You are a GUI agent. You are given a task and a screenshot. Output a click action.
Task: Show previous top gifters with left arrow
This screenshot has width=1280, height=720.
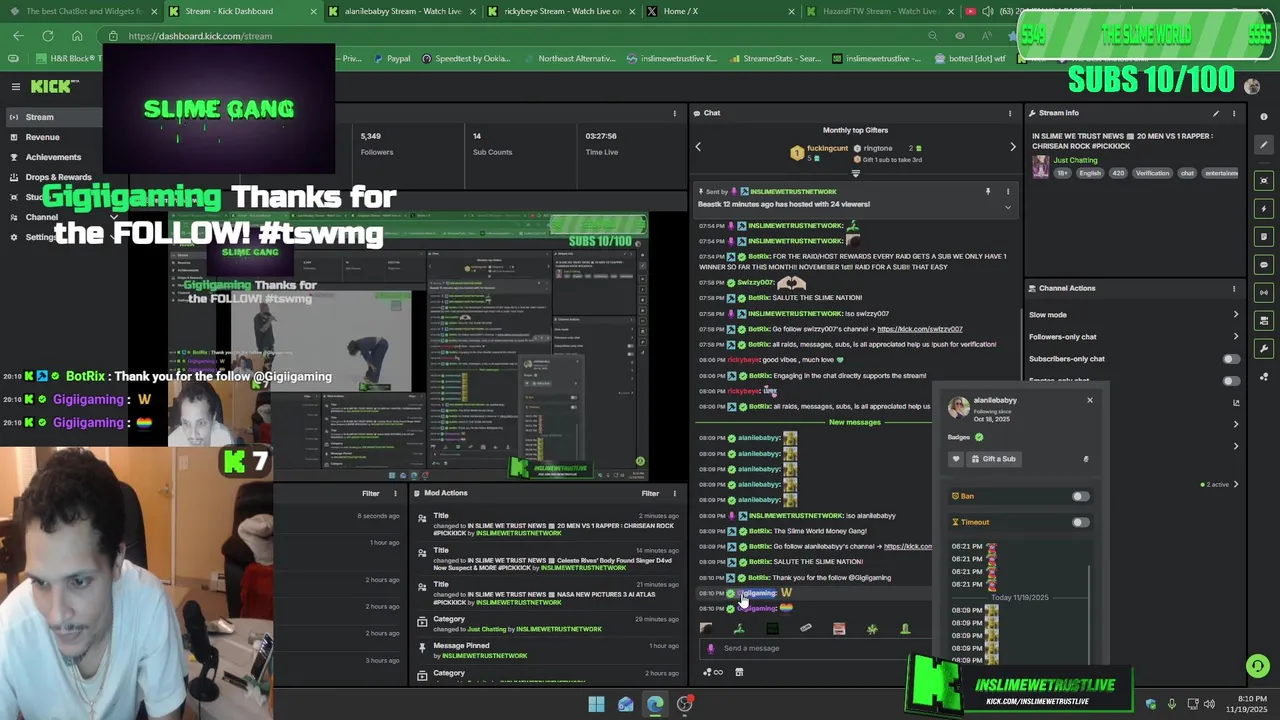(x=698, y=147)
